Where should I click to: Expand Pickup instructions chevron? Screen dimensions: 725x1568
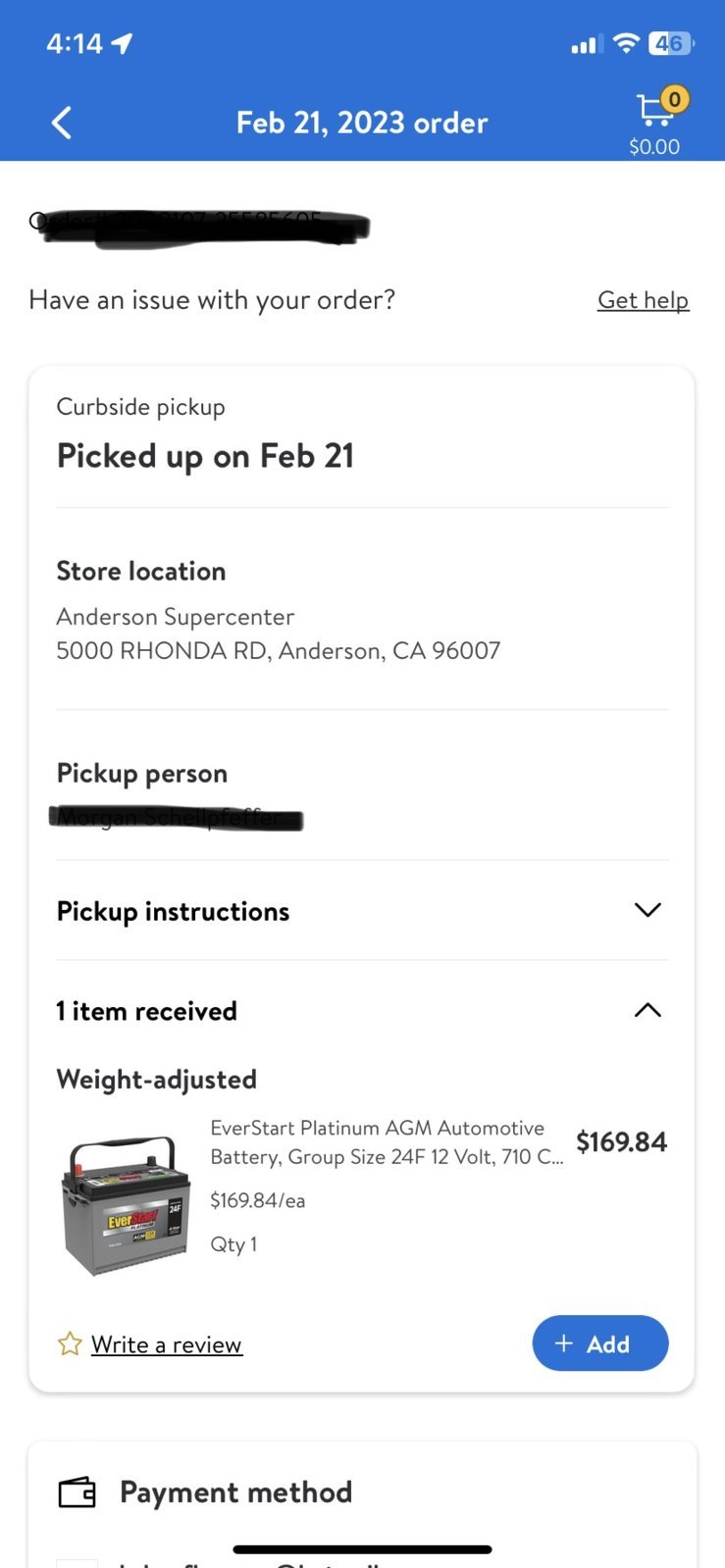click(647, 910)
